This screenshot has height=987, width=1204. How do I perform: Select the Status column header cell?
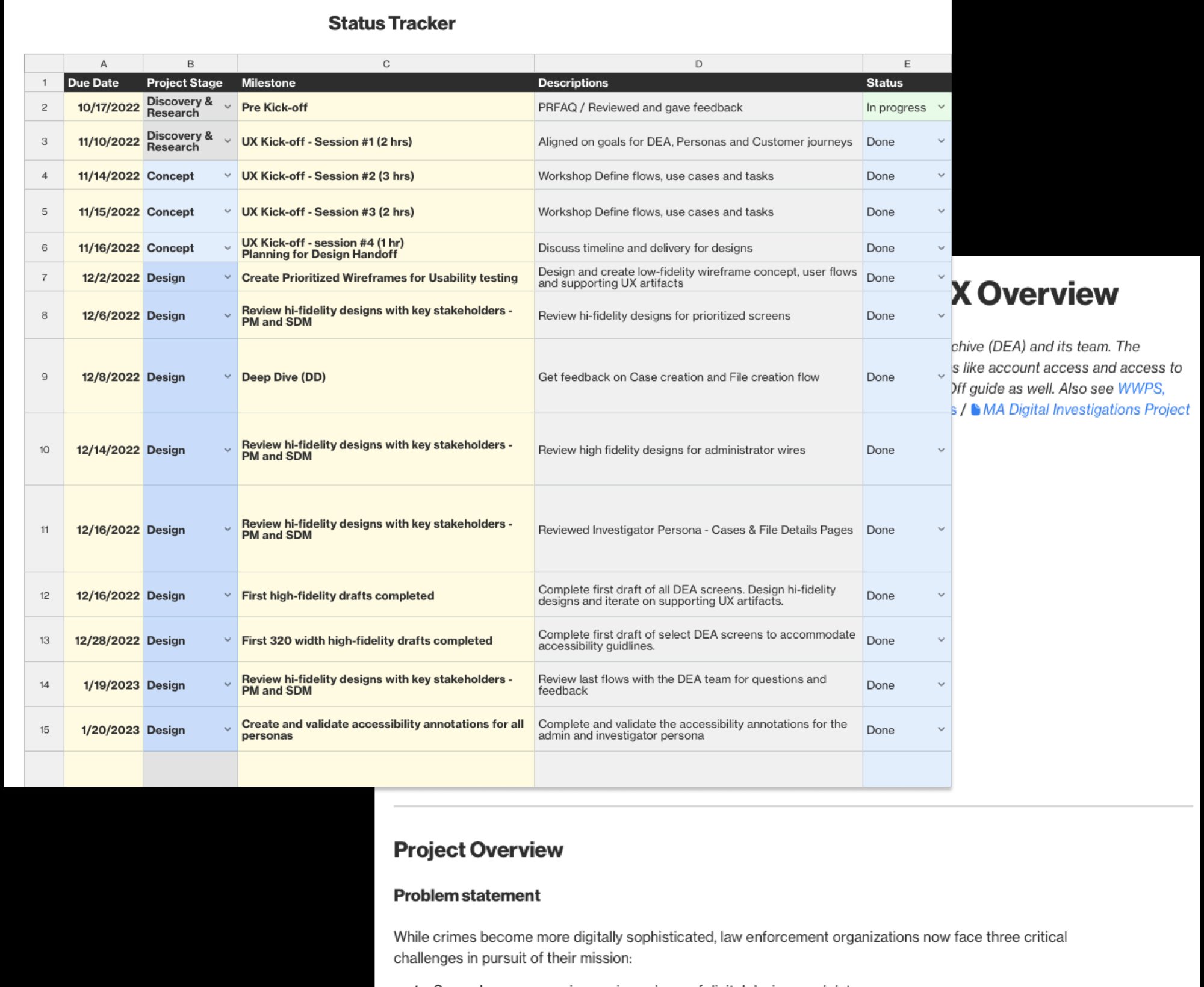tap(906, 83)
